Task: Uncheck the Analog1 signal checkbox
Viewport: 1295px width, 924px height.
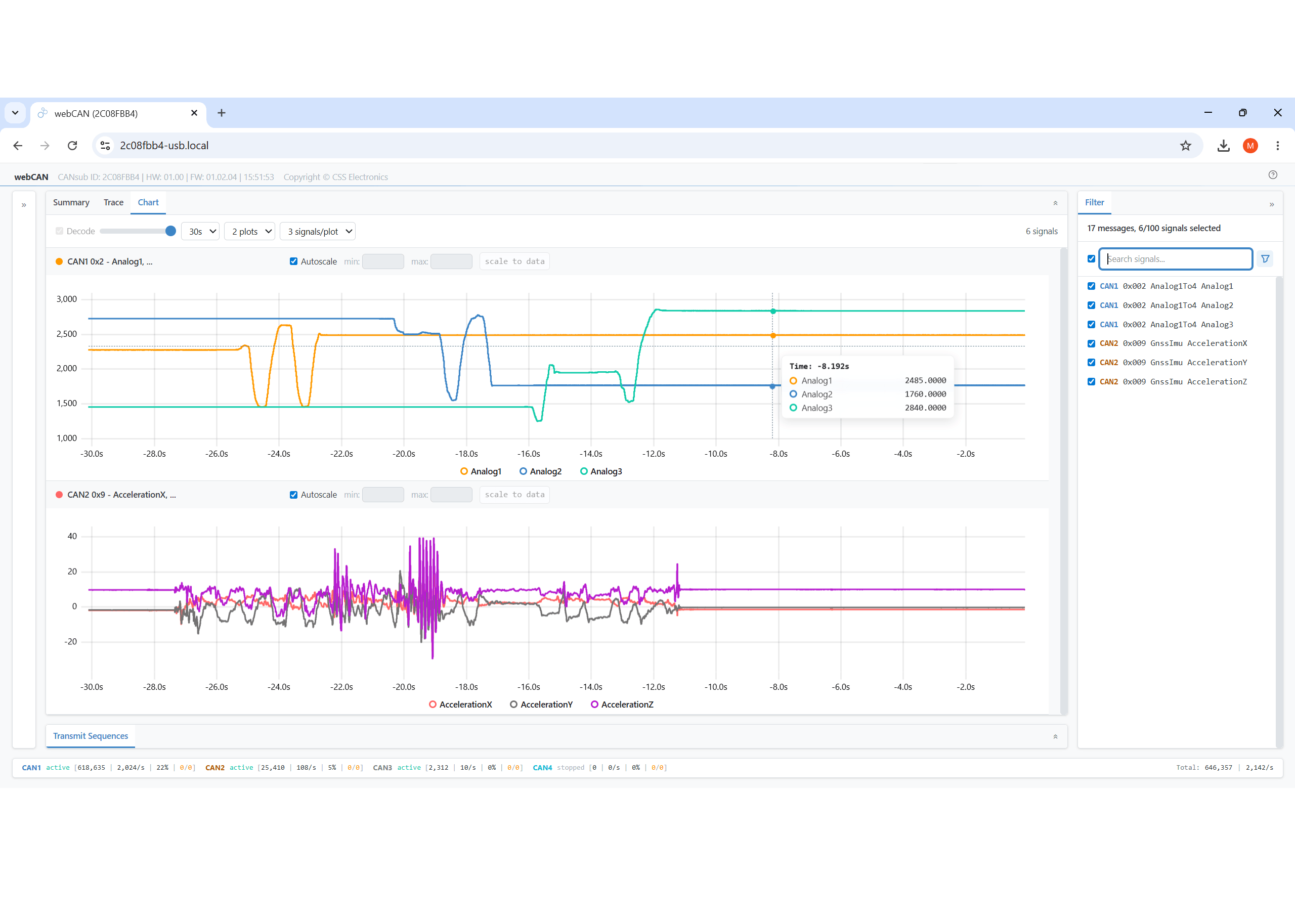Action: [1091, 286]
